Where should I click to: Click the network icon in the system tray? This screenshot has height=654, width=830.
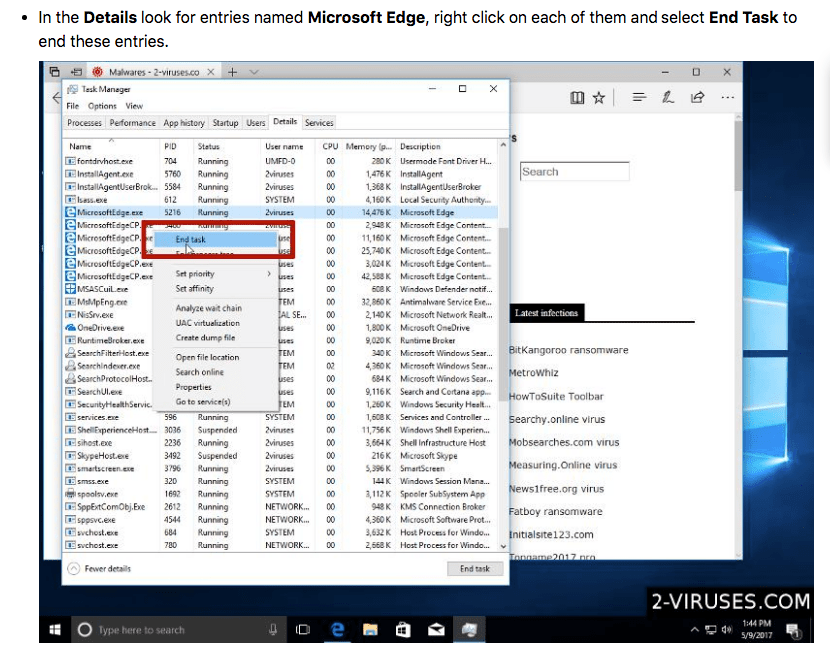(x=710, y=630)
